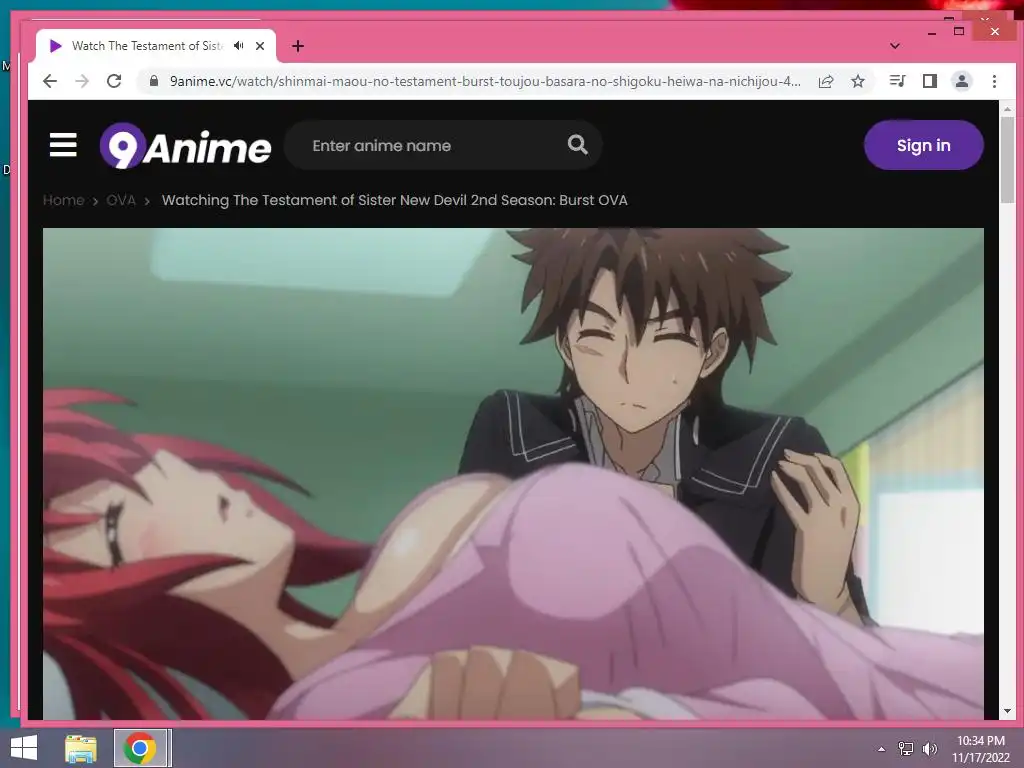This screenshot has width=1024, height=768.
Task: Click the page scrollbar up arrow
Action: pyautogui.click(x=1007, y=109)
